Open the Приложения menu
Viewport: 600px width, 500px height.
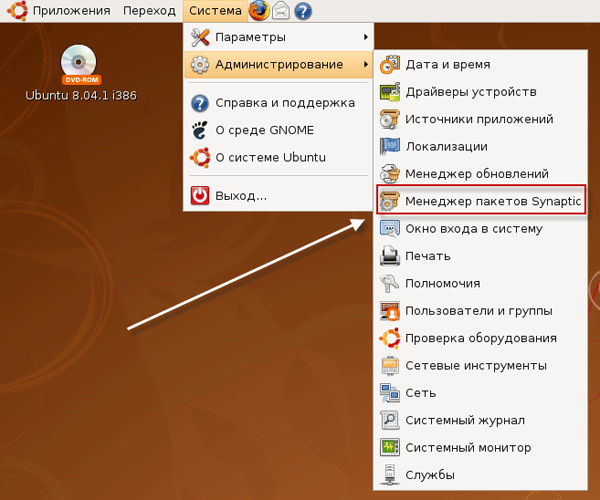click(x=70, y=11)
